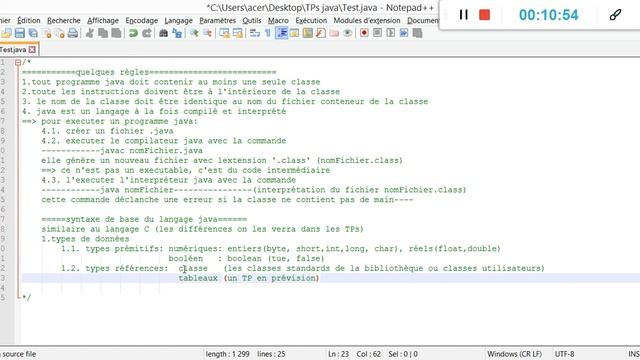Toggle synchronized horizontal scrolling icon
Viewport: 640px width, 360px height.
pyautogui.click(x=238, y=33)
